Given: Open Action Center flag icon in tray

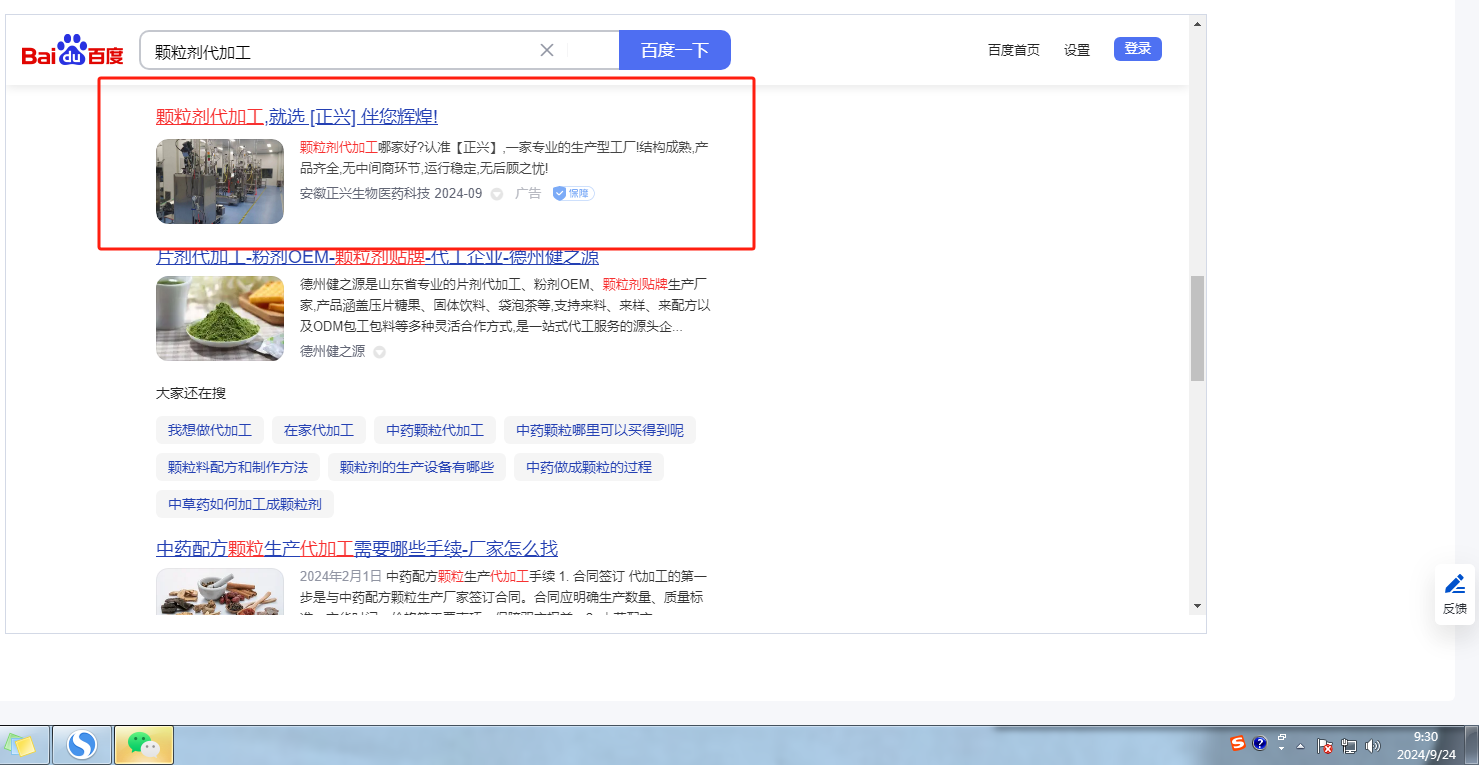Looking at the screenshot, I should (x=1325, y=746).
